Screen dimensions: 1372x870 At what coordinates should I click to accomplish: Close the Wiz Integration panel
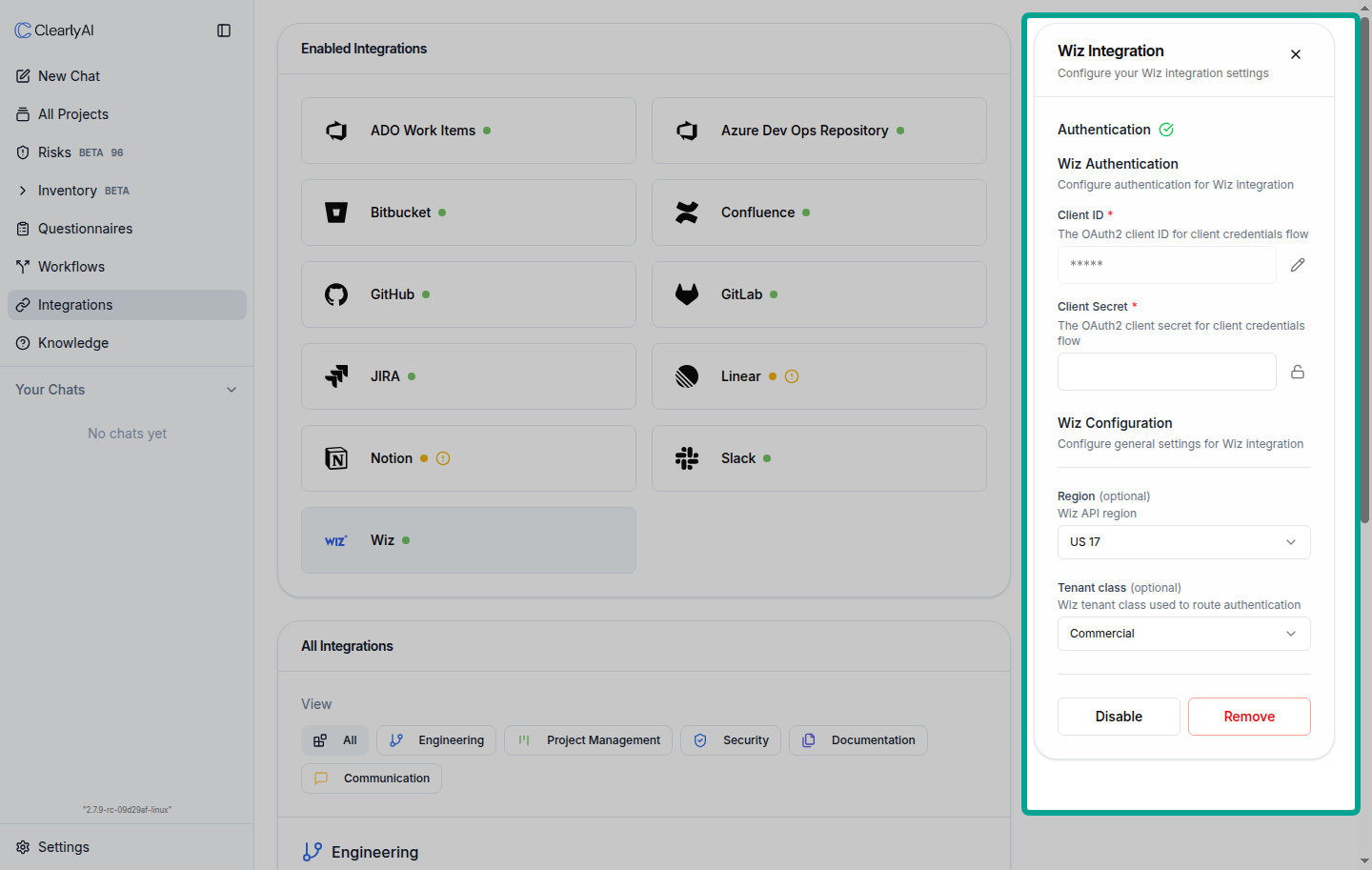[x=1296, y=54]
